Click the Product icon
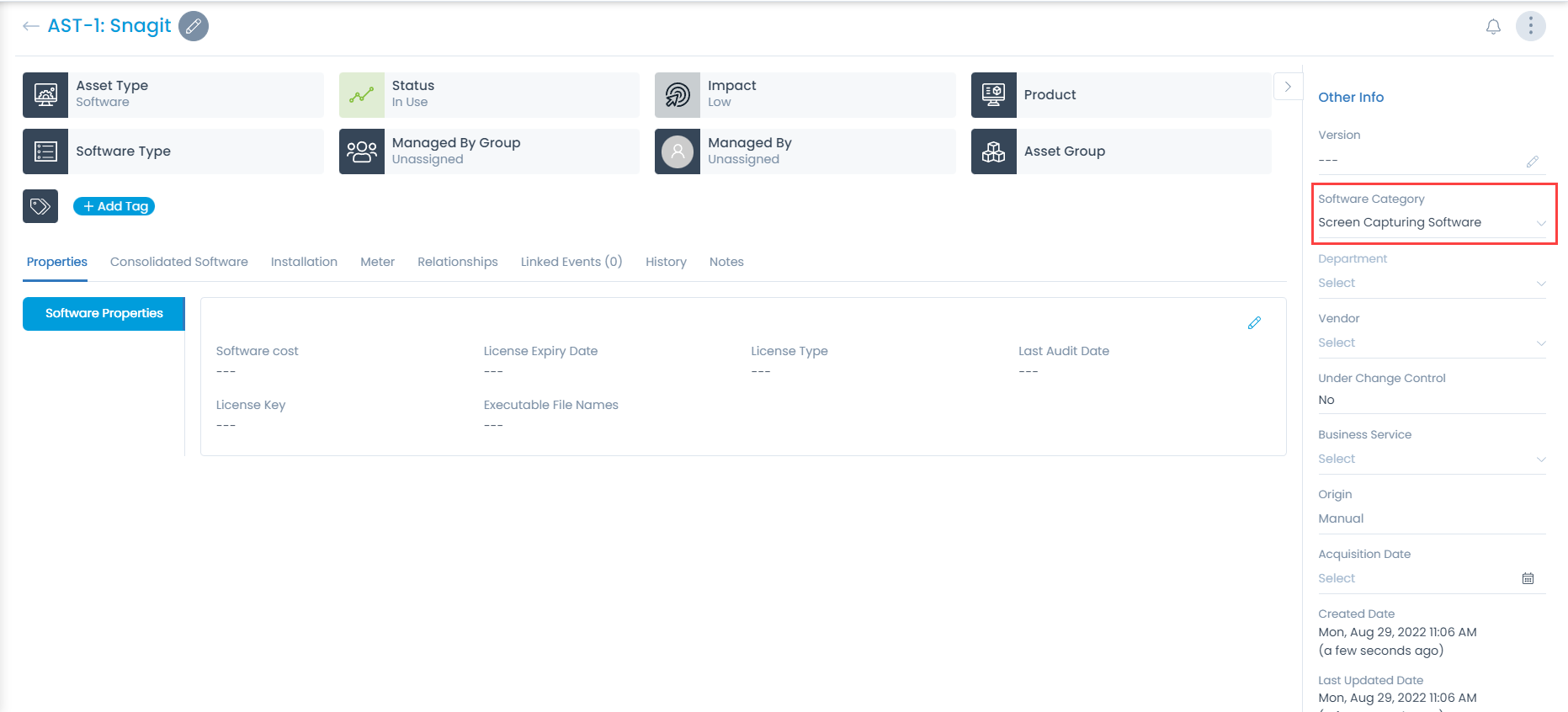1568x712 pixels. (994, 94)
